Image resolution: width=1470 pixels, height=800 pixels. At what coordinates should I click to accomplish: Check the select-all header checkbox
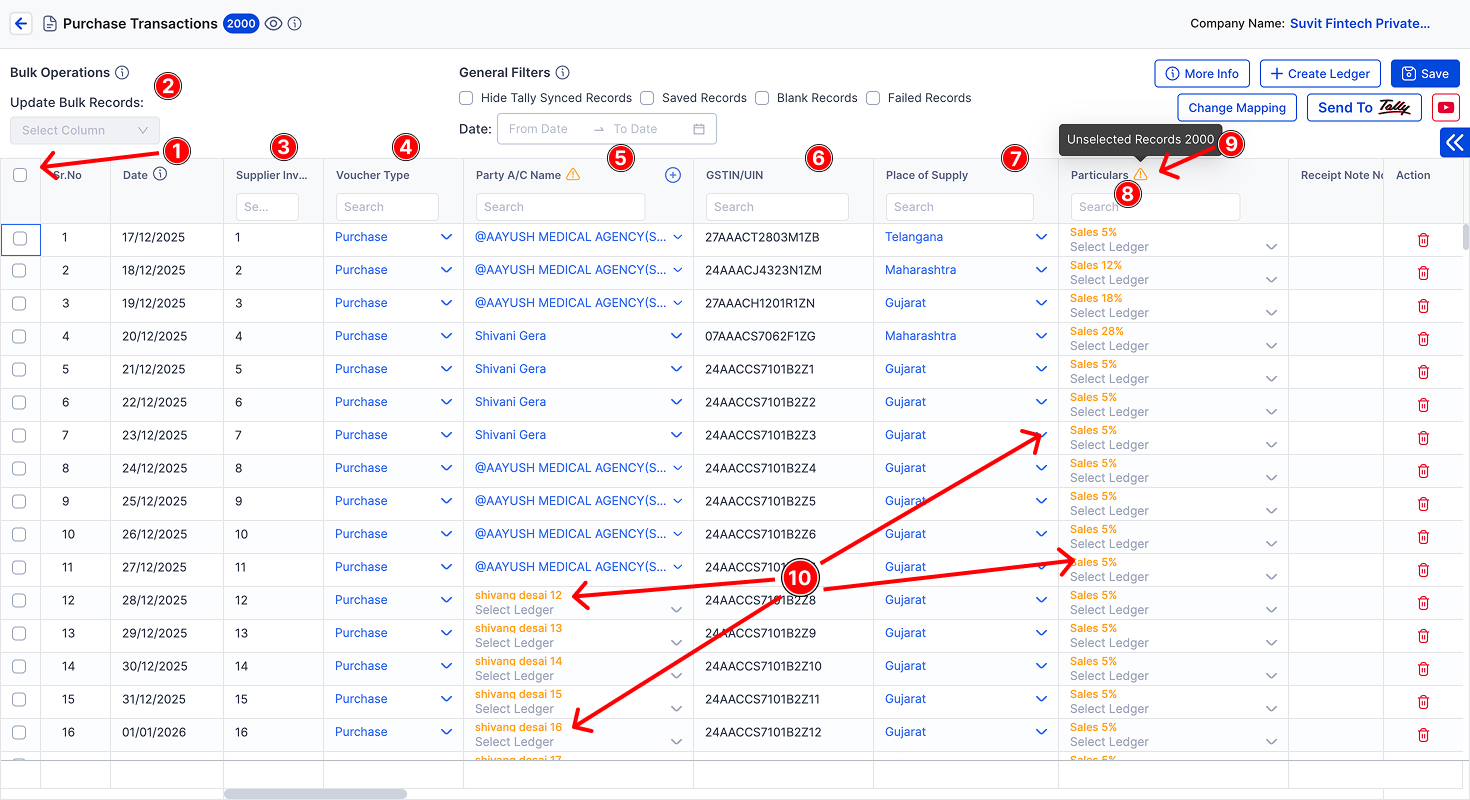pyautogui.click(x=20, y=175)
